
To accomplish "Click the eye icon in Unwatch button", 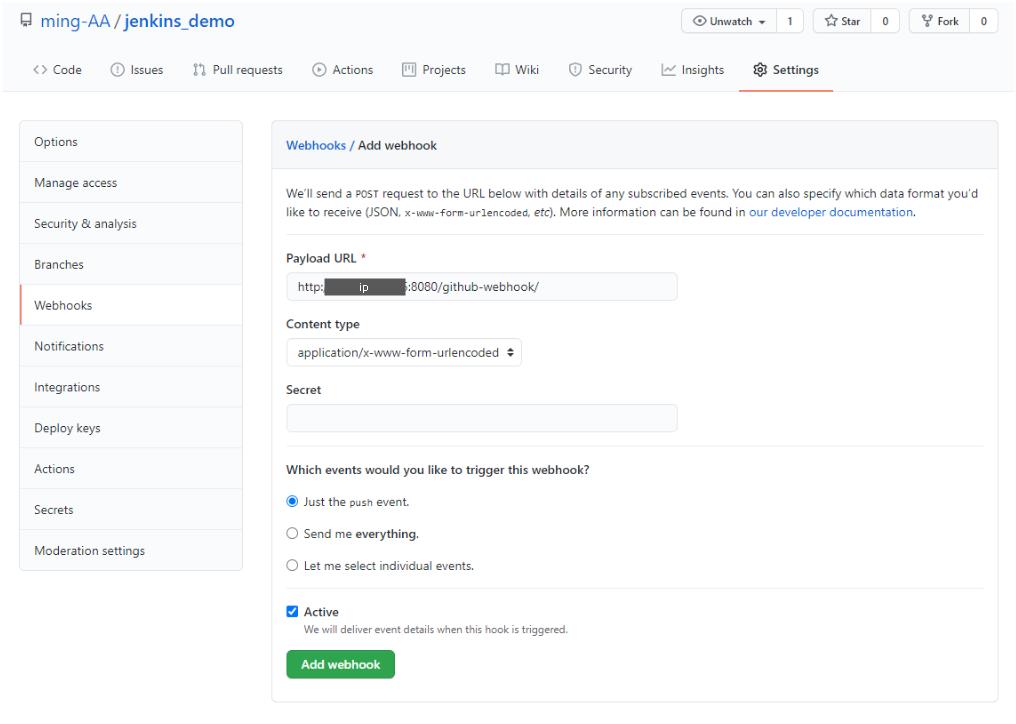I will [699, 21].
